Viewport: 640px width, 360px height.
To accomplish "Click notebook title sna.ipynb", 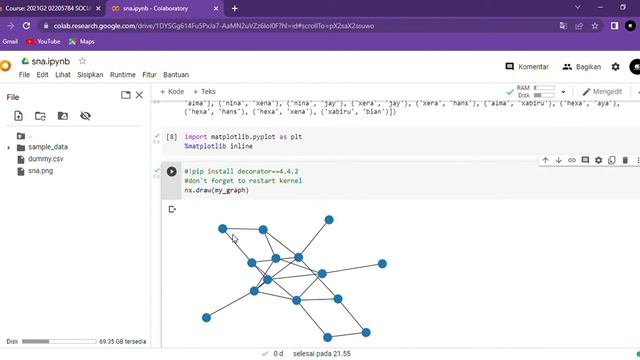I will pyautogui.click(x=51, y=61).
